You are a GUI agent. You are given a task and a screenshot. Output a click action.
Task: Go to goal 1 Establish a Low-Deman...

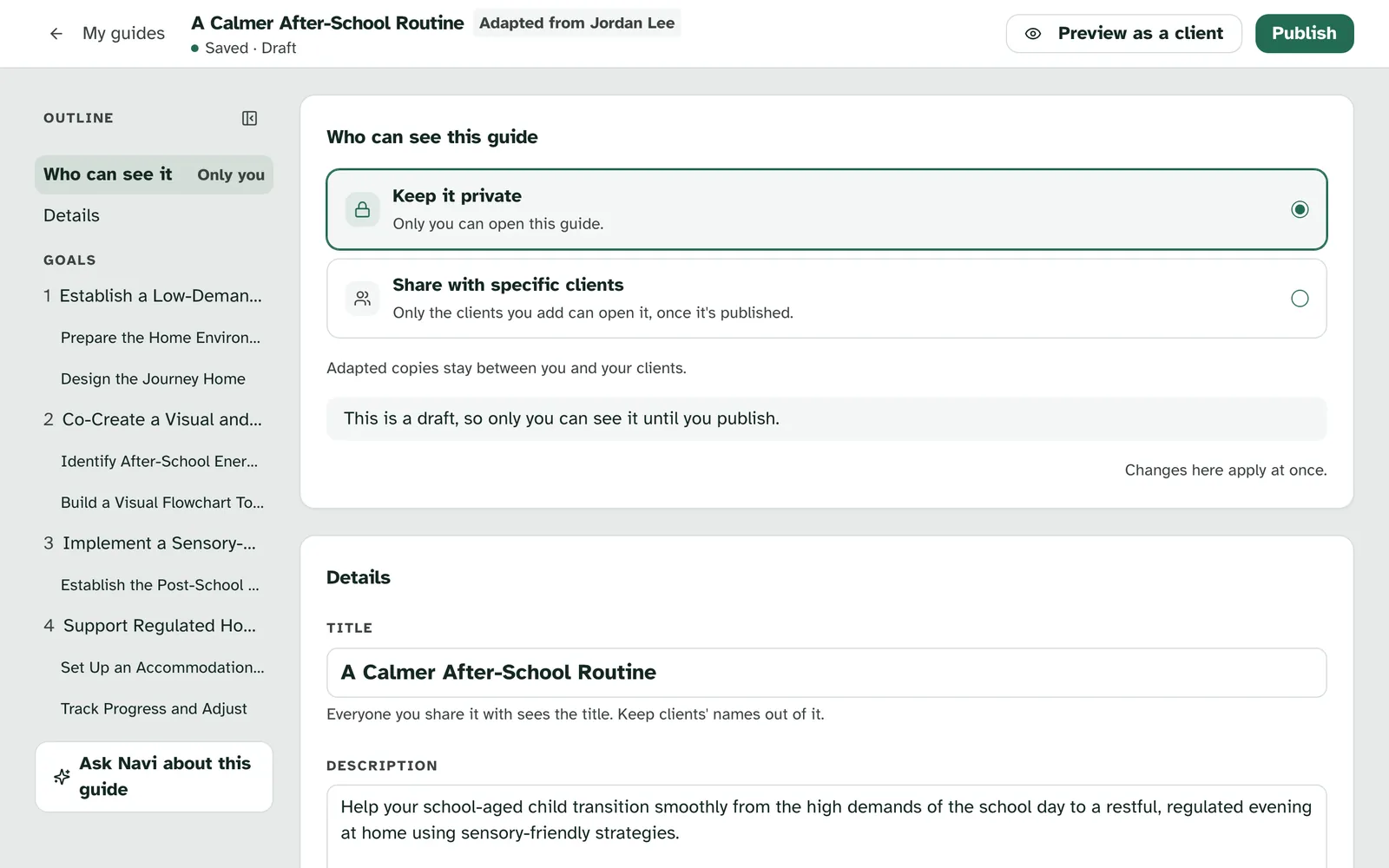pos(154,296)
